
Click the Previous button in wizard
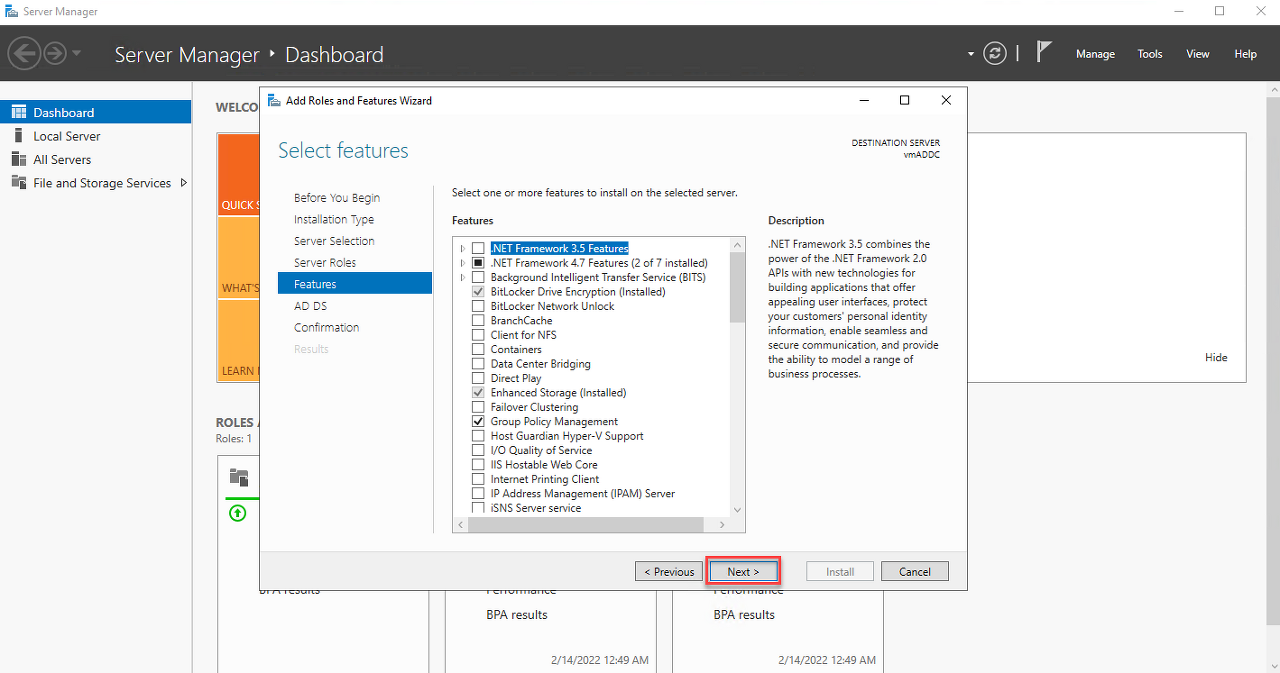(669, 572)
